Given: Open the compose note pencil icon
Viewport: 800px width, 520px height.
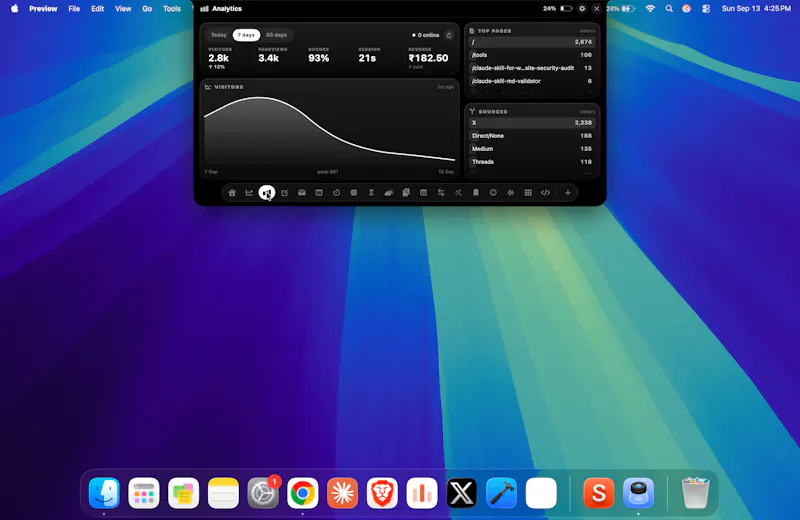Looking at the screenshot, I should (284, 193).
